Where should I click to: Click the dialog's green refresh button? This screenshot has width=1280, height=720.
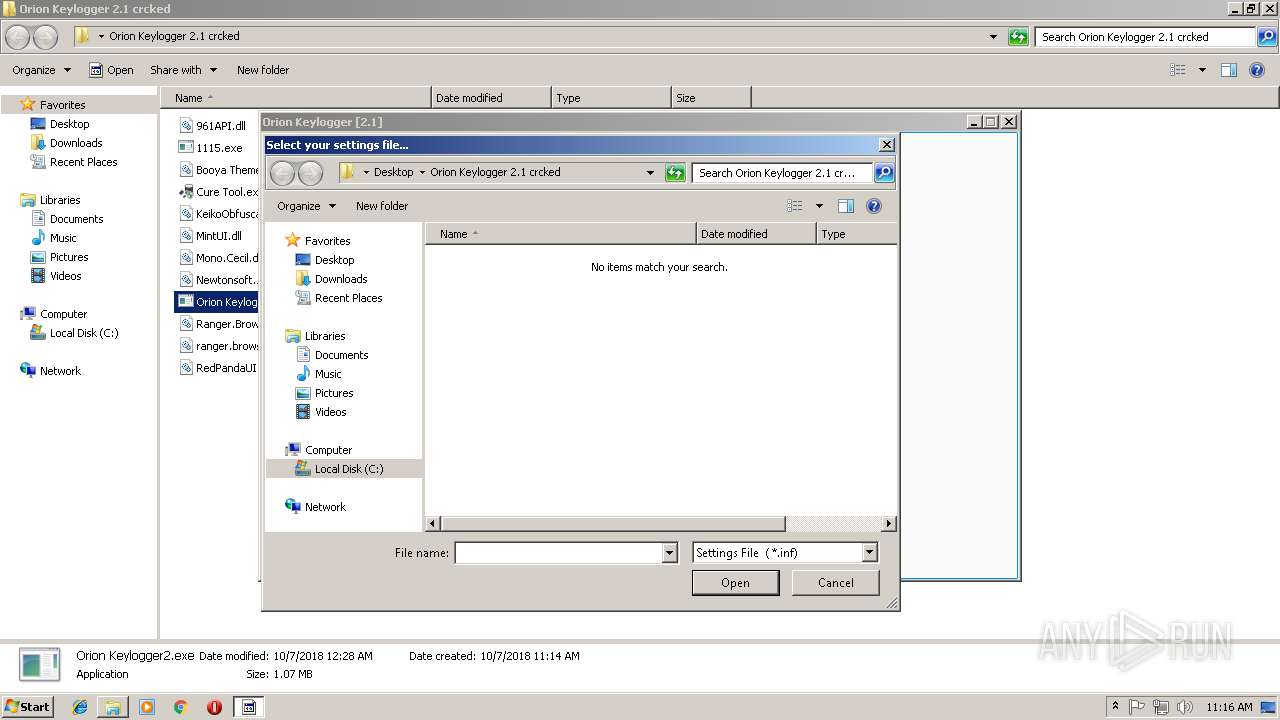click(x=675, y=173)
